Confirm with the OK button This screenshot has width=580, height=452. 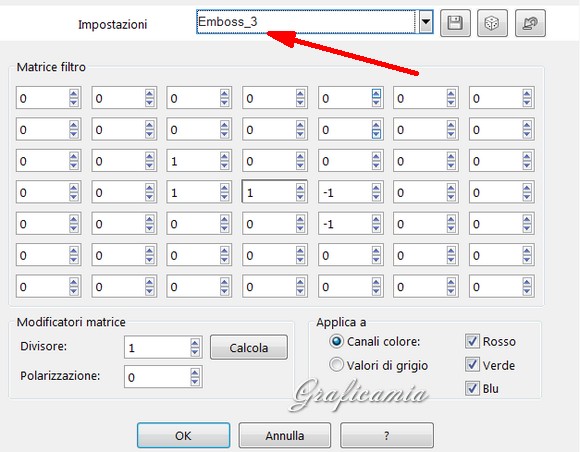coord(183,435)
